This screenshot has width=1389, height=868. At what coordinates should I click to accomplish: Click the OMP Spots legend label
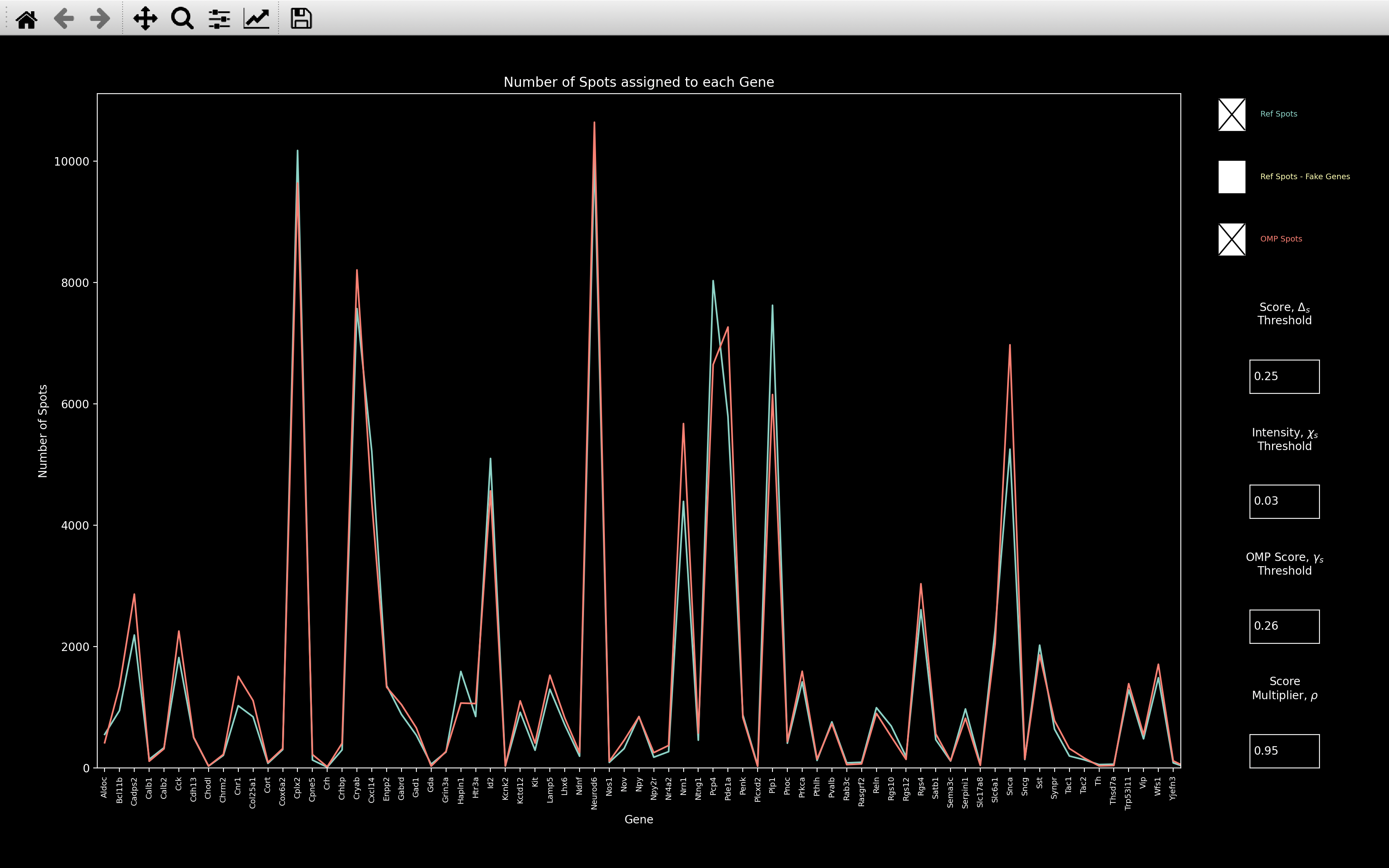click(x=1280, y=239)
